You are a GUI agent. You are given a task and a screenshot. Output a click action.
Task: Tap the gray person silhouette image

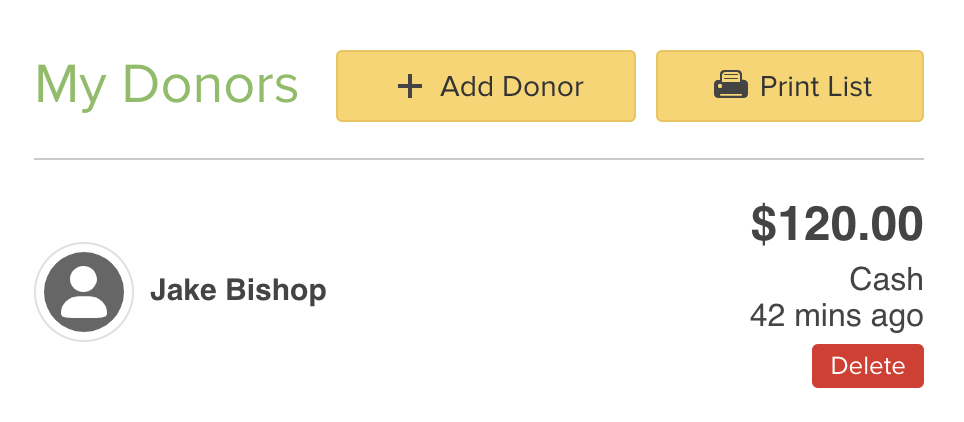click(84, 292)
